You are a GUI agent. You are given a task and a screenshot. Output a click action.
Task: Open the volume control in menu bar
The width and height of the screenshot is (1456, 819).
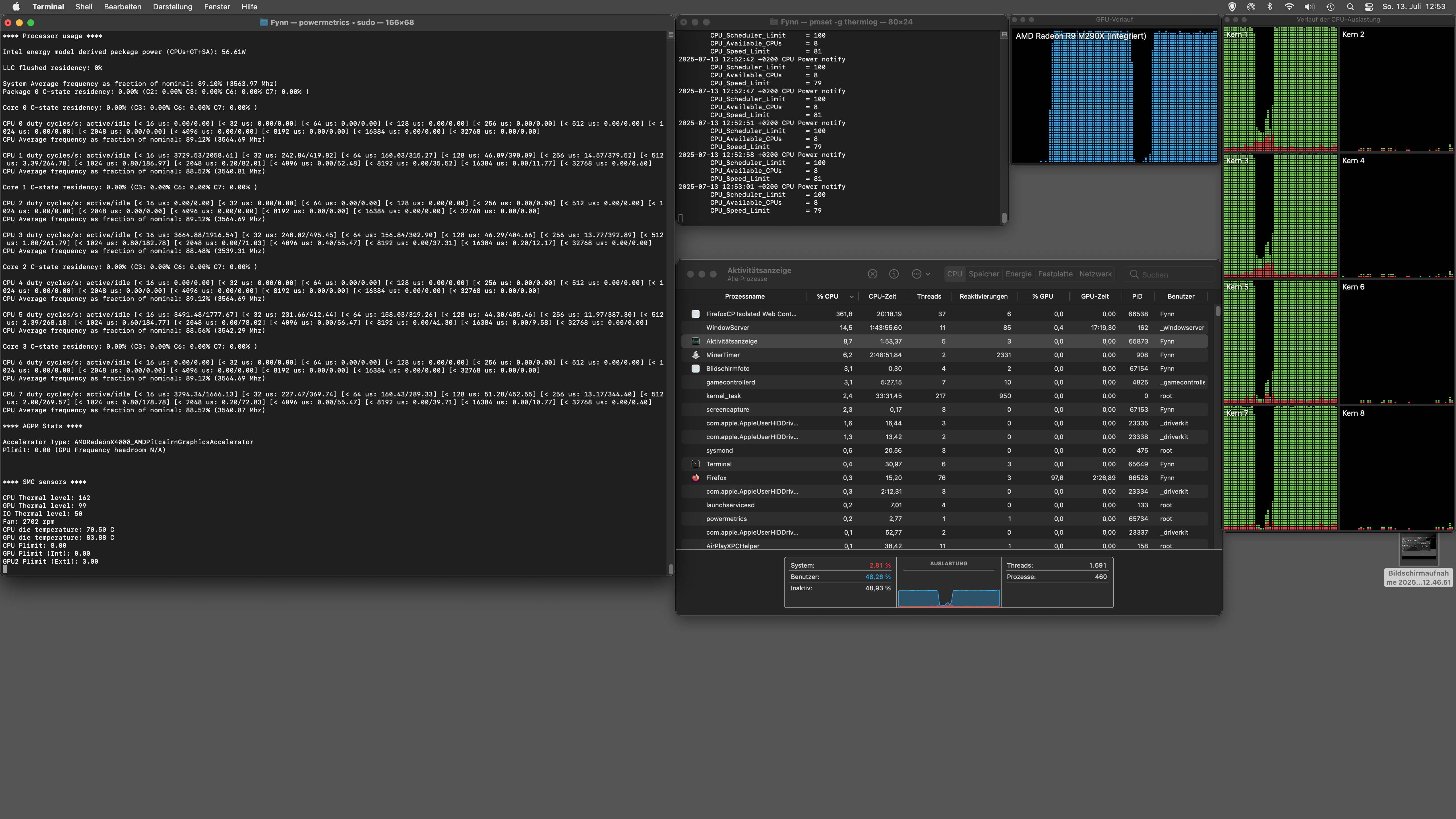pyautogui.click(x=1309, y=7)
